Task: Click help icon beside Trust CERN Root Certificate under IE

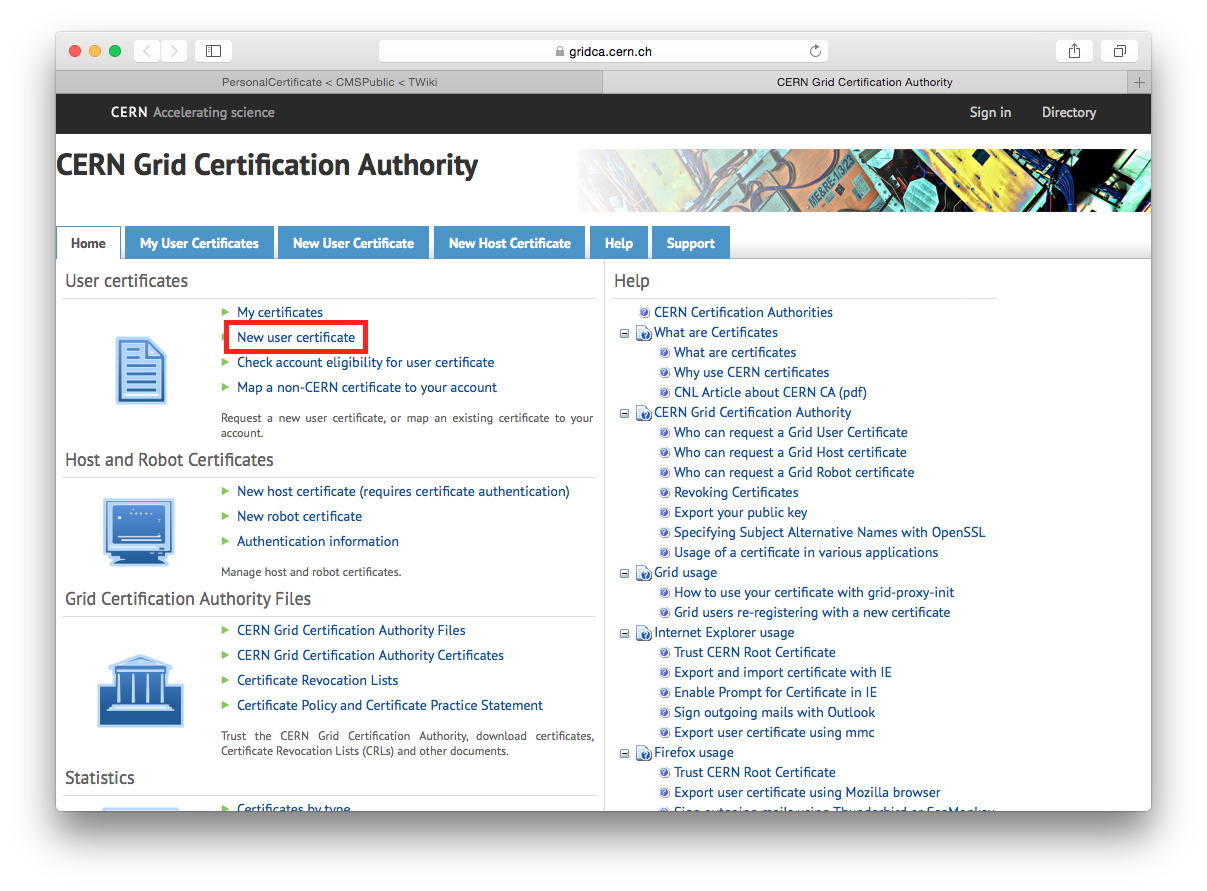Action: [665, 653]
